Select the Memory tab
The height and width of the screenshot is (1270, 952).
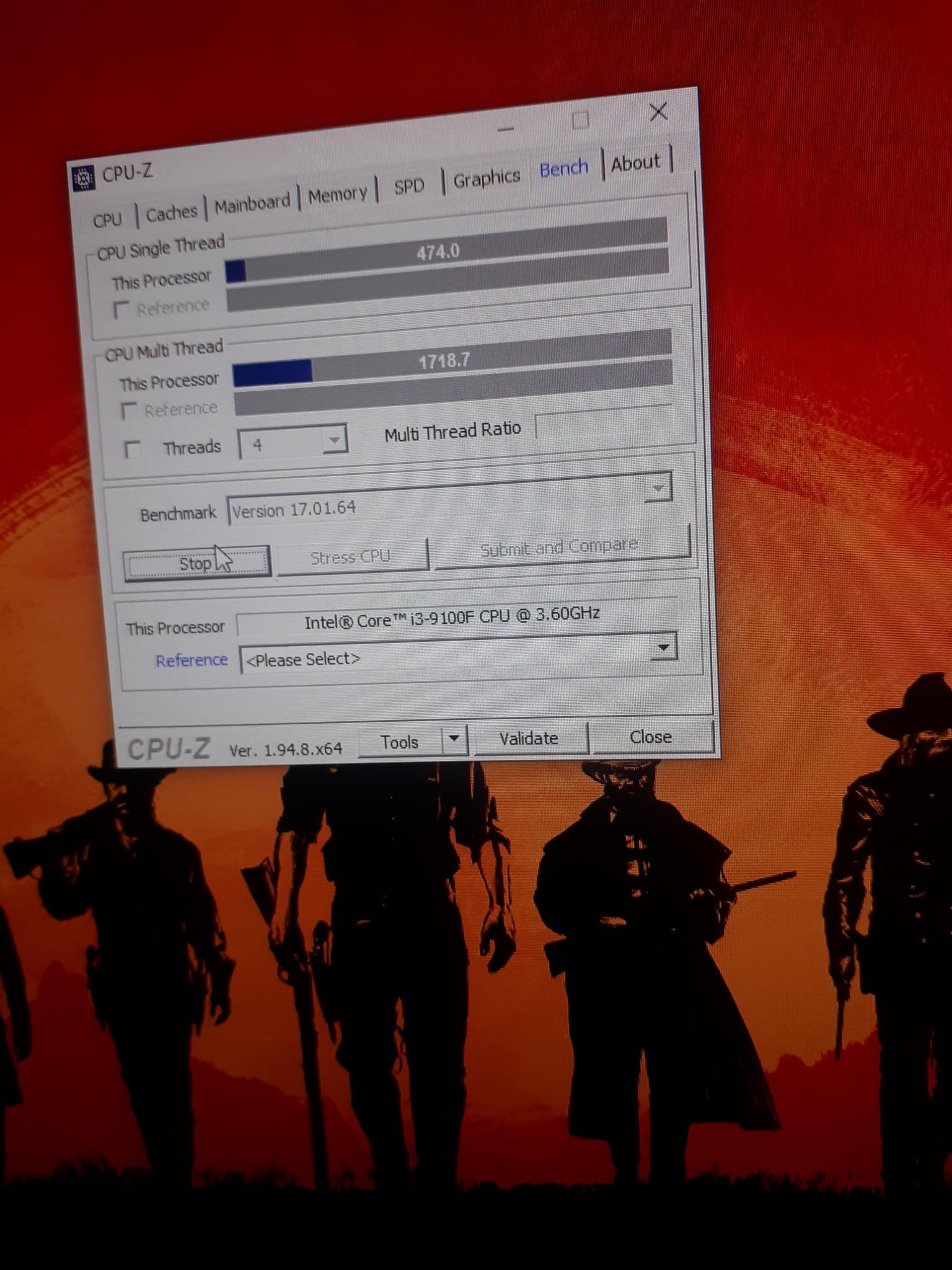(338, 195)
